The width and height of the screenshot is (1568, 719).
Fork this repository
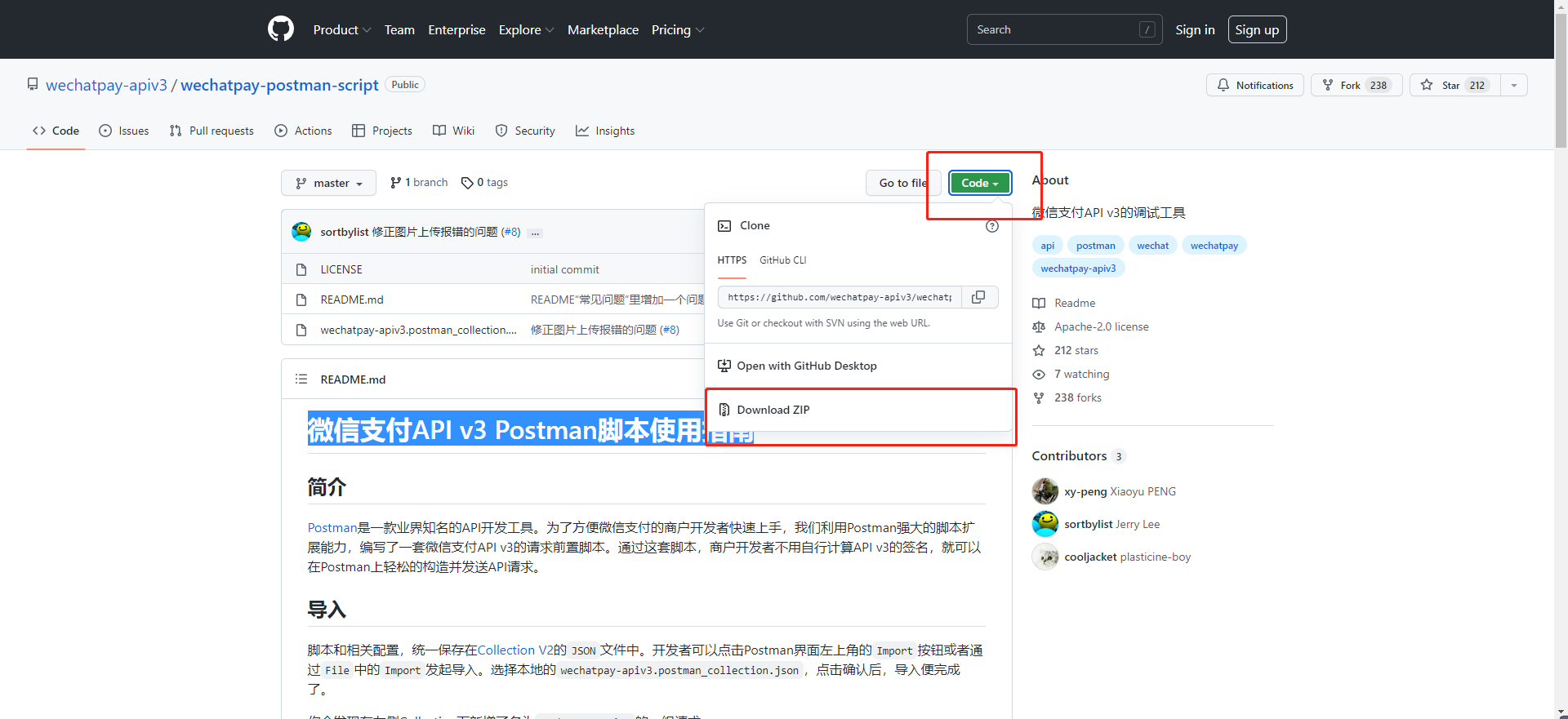1356,85
